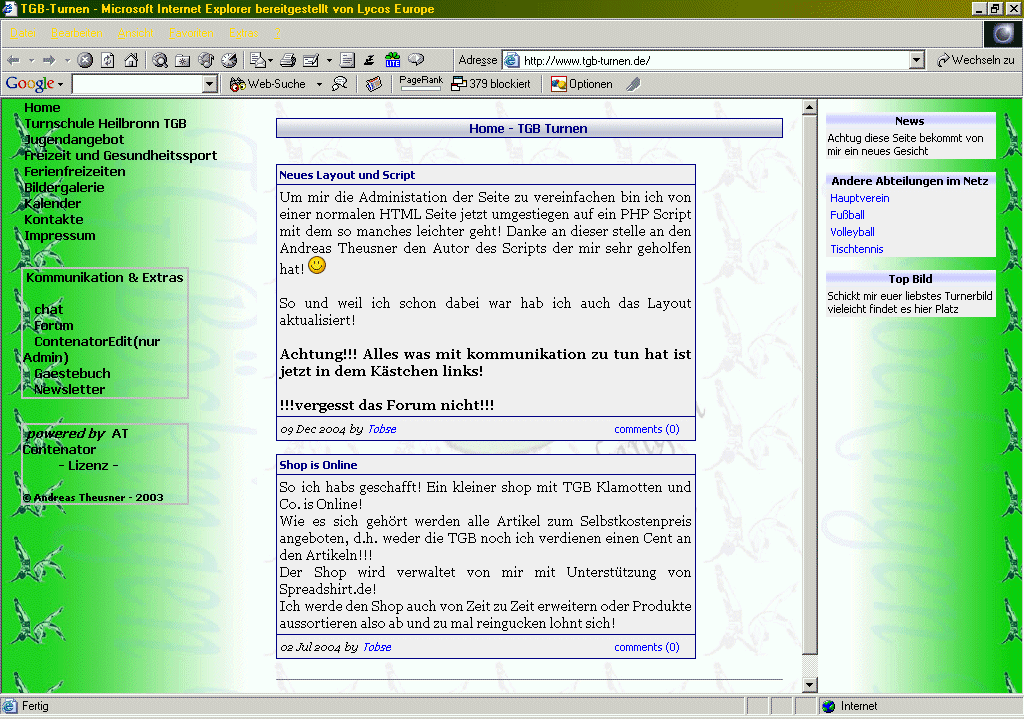Viewport: 1024px width, 719px height.
Task: Open Google toolbar Optionen
Action: tap(582, 84)
